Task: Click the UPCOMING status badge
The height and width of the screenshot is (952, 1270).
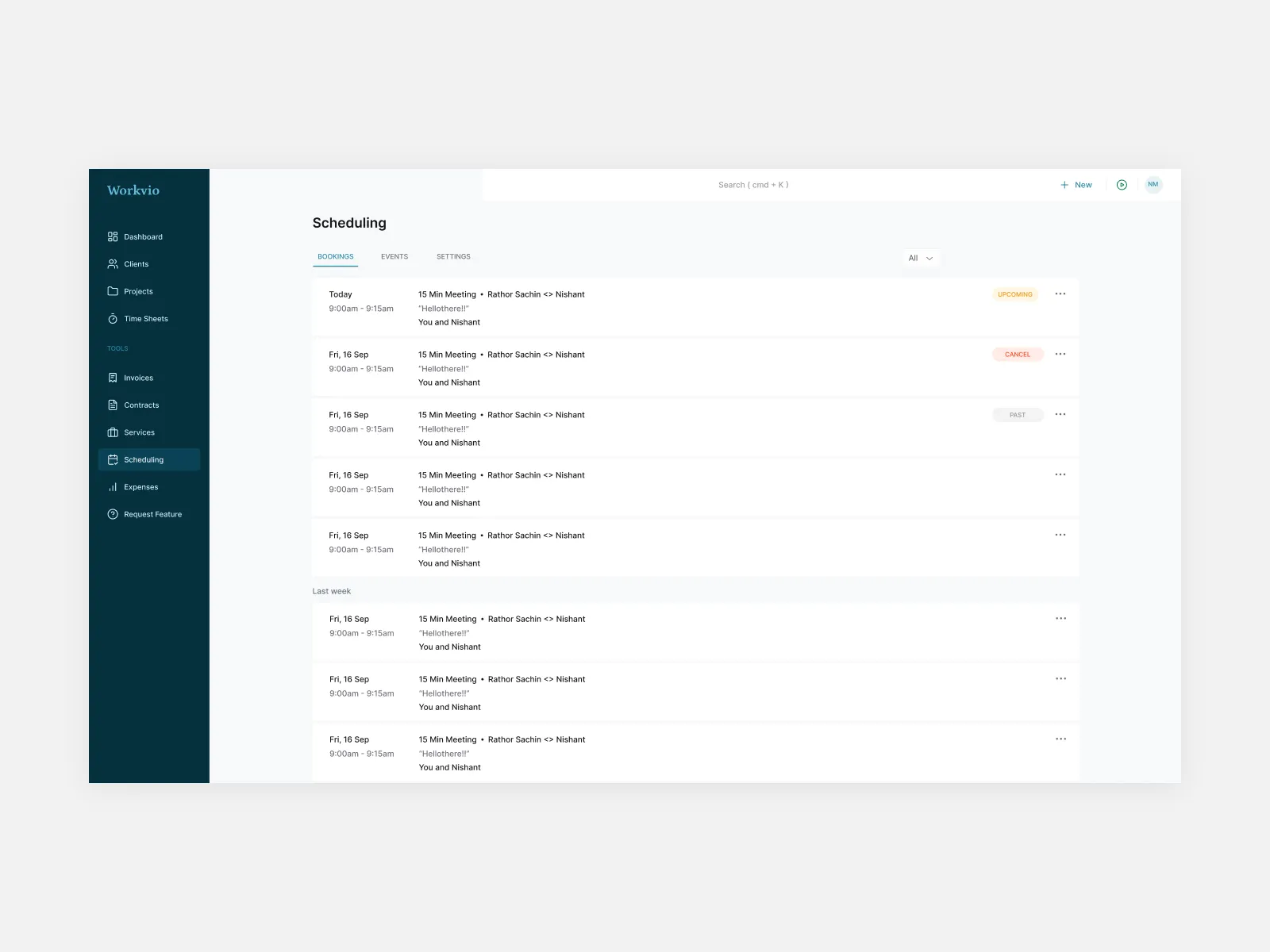Action: (1015, 294)
